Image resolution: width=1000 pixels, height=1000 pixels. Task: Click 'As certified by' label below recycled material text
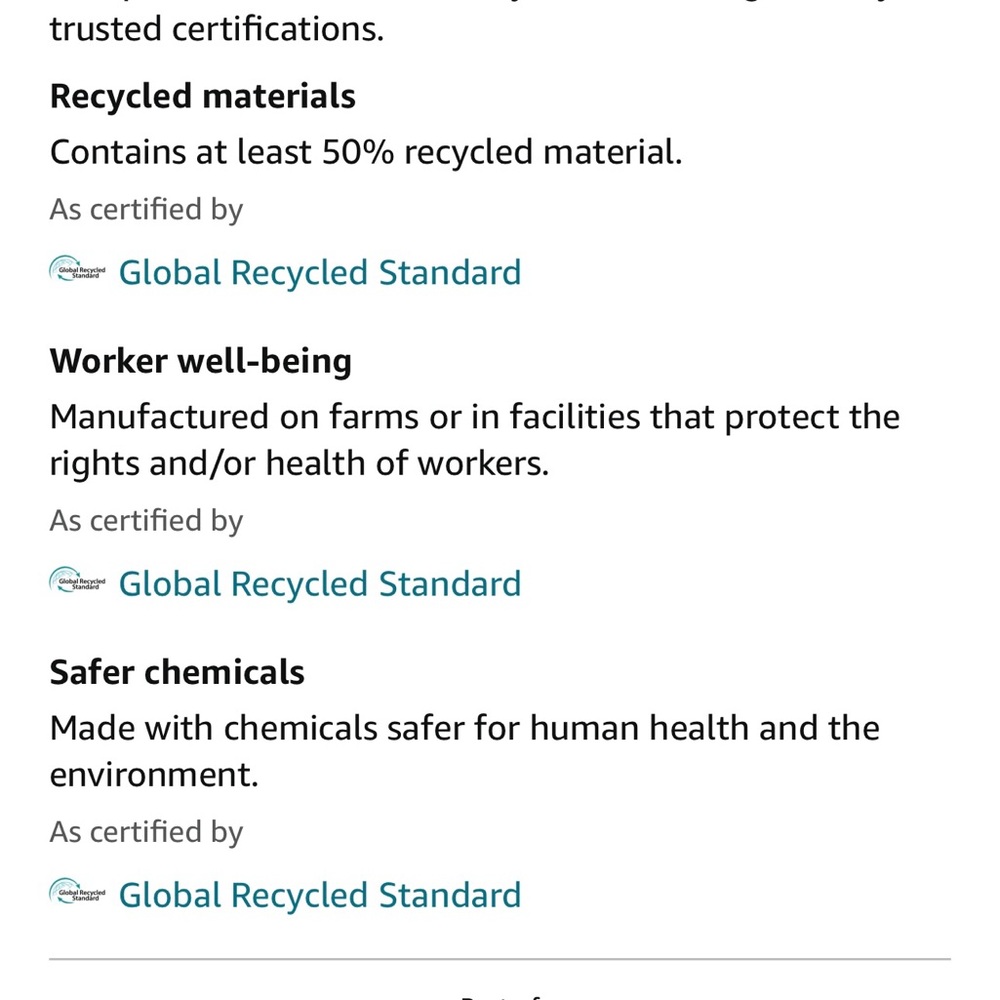[x=147, y=210]
